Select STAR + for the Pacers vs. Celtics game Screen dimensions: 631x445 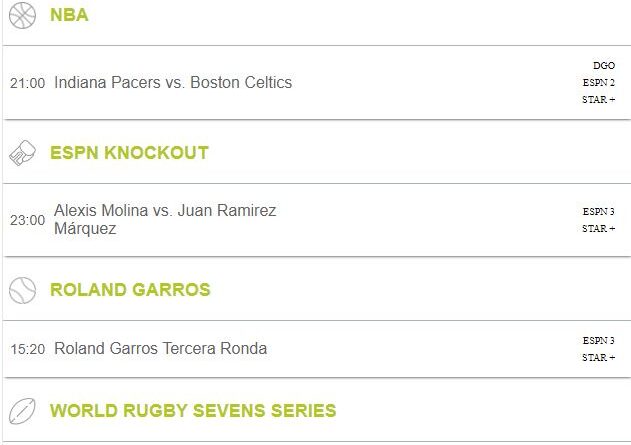598,99
